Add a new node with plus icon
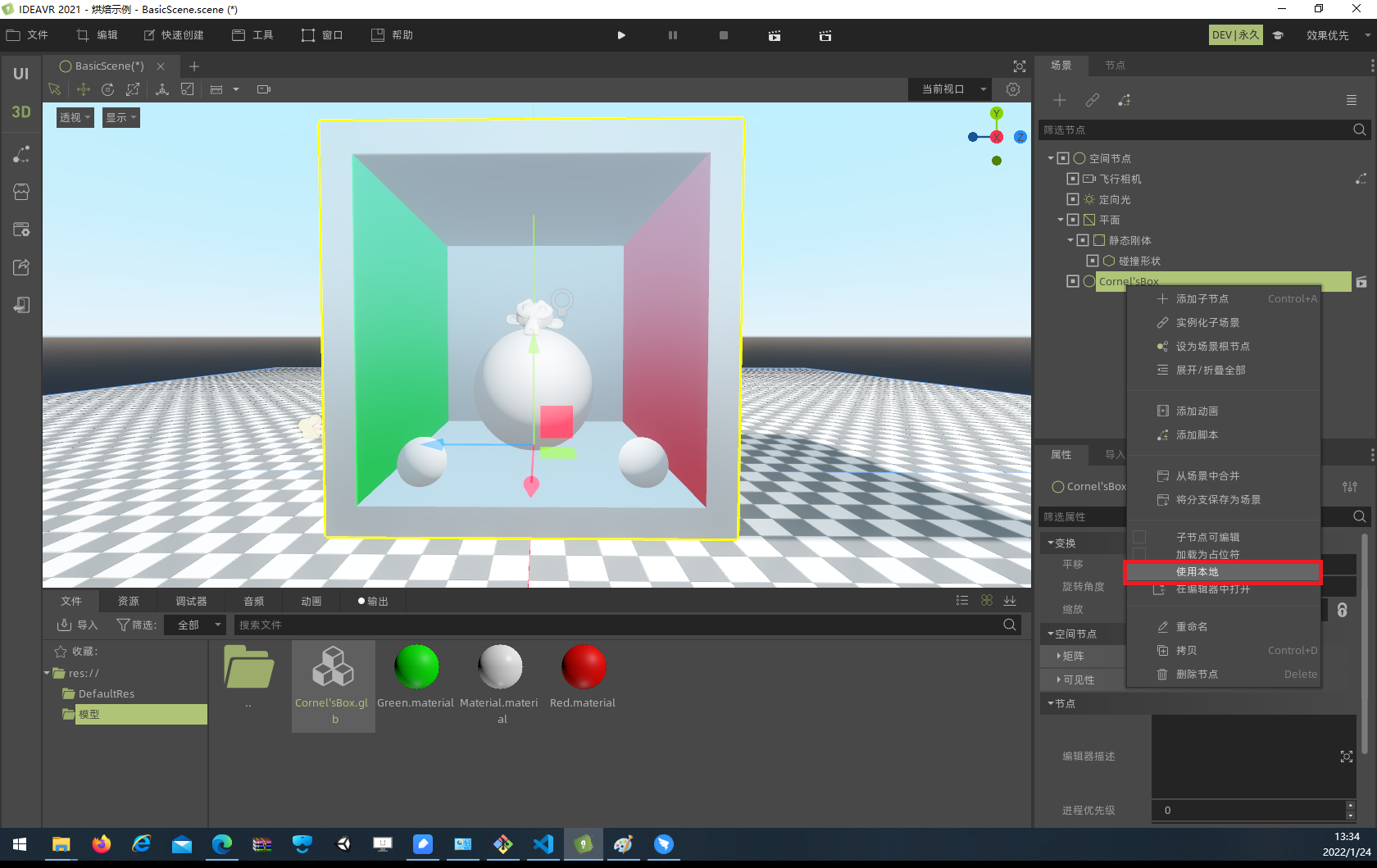This screenshot has height=868, width=1377. 1060,100
